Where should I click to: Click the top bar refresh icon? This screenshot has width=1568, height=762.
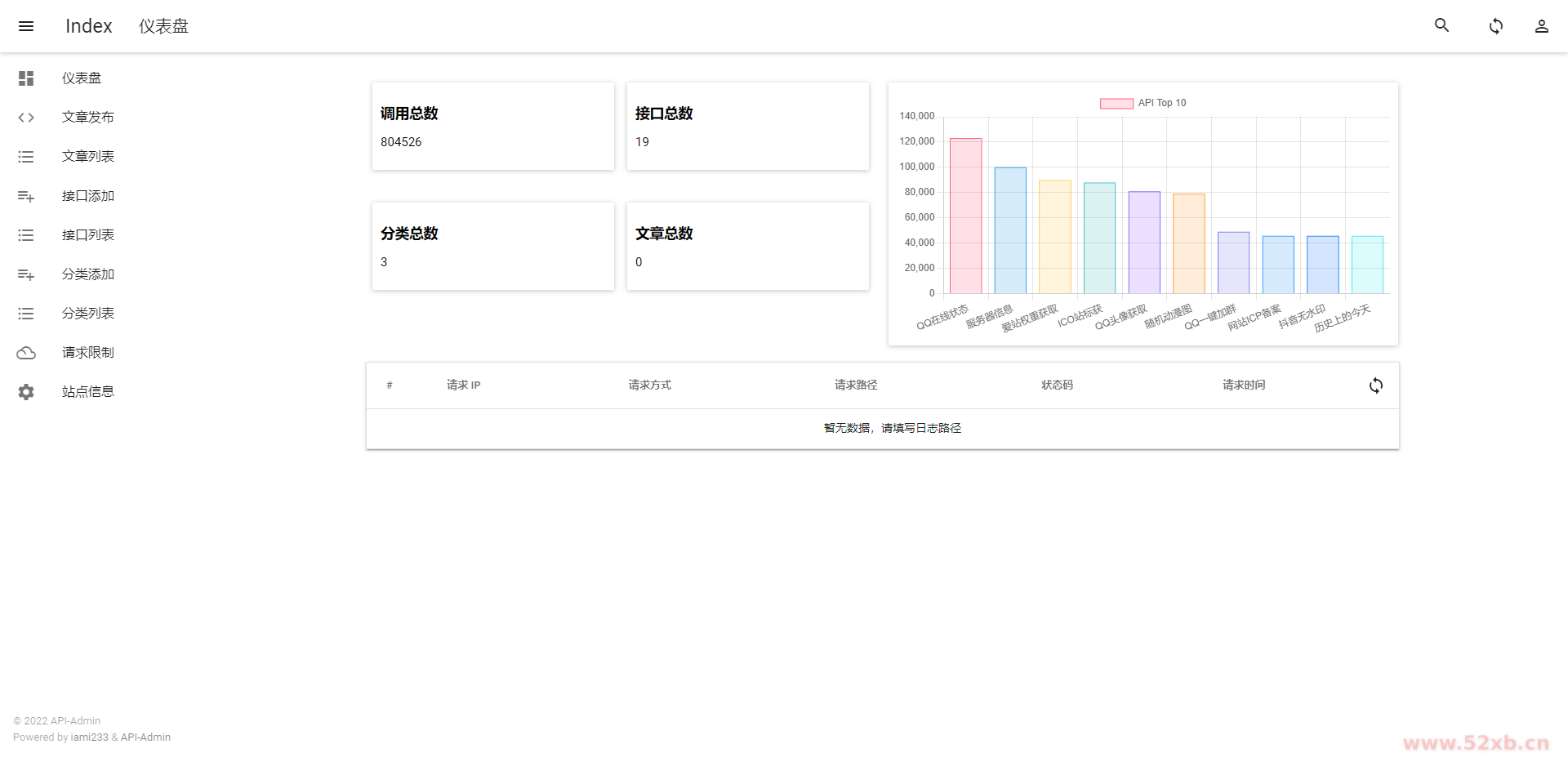pos(1495,26)
